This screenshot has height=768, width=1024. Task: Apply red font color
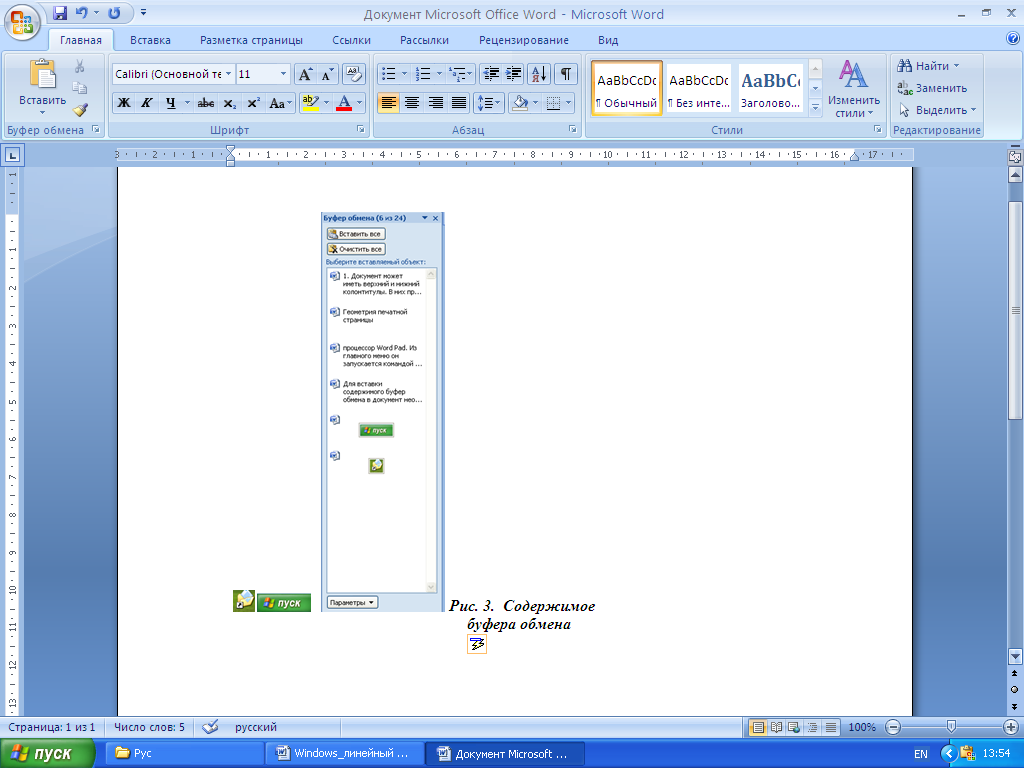[344, 103]
